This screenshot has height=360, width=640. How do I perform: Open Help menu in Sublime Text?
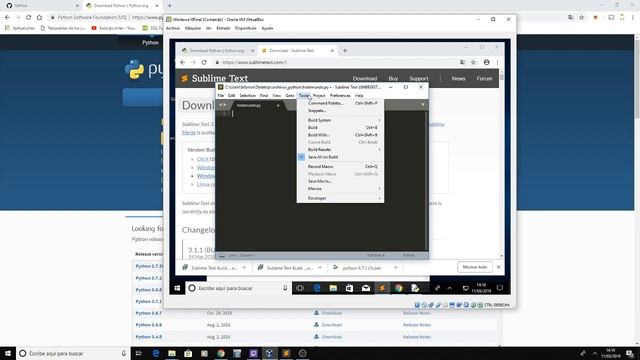359,96
